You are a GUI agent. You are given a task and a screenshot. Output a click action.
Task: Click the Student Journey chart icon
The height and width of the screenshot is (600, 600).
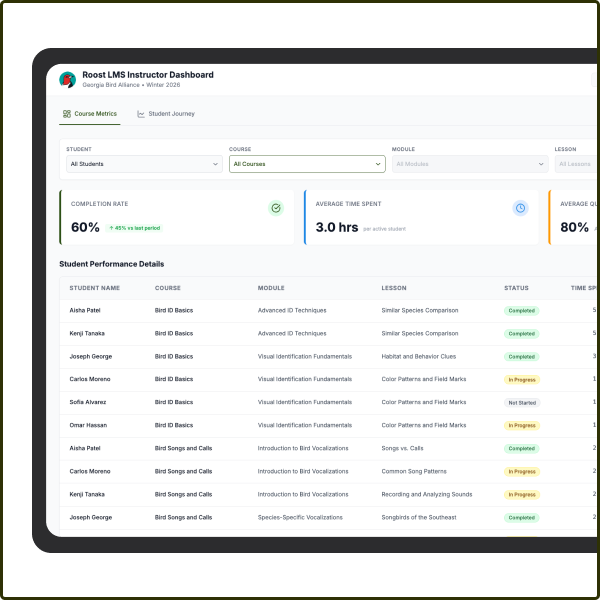coord(141,114)
